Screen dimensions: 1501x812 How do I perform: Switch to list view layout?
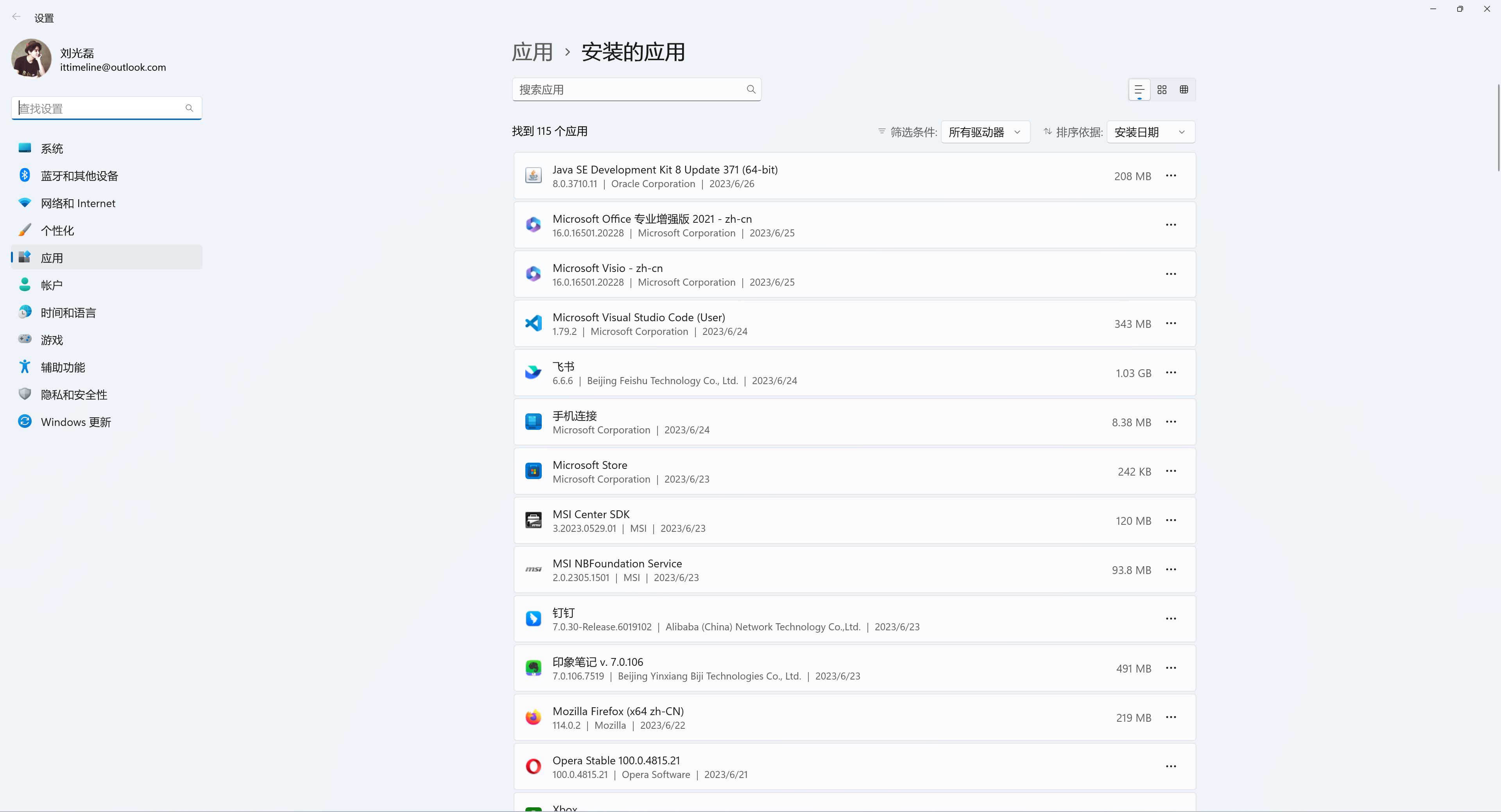(x=1139, y=89)
